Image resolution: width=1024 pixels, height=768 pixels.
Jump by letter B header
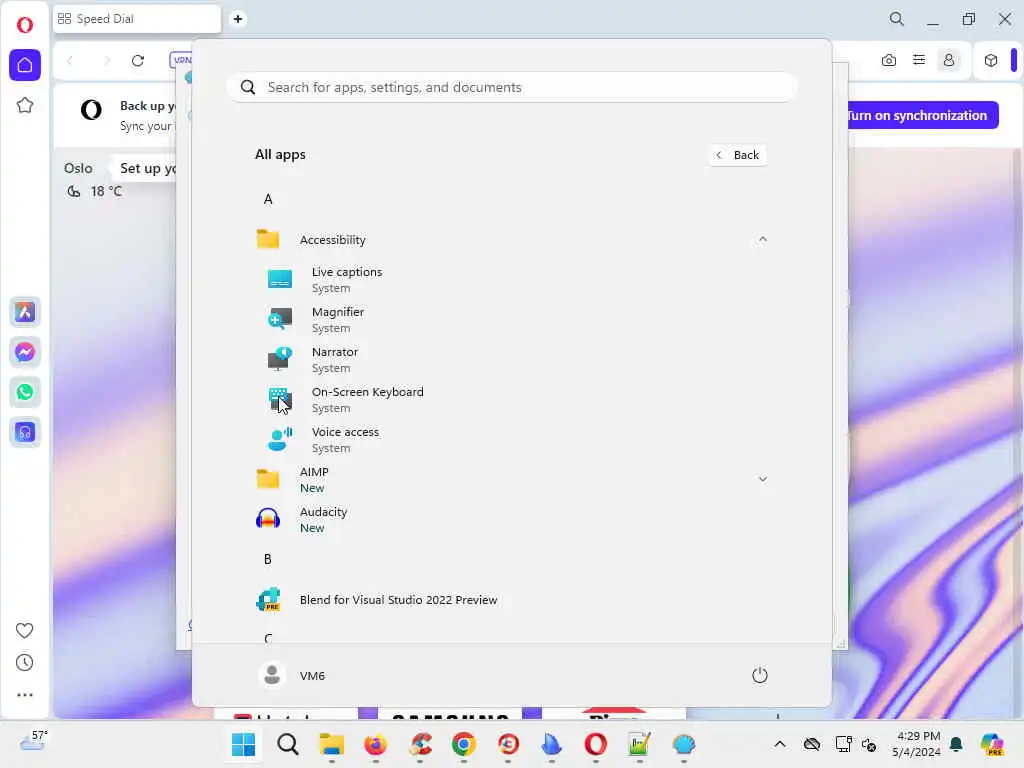(268, 560)
